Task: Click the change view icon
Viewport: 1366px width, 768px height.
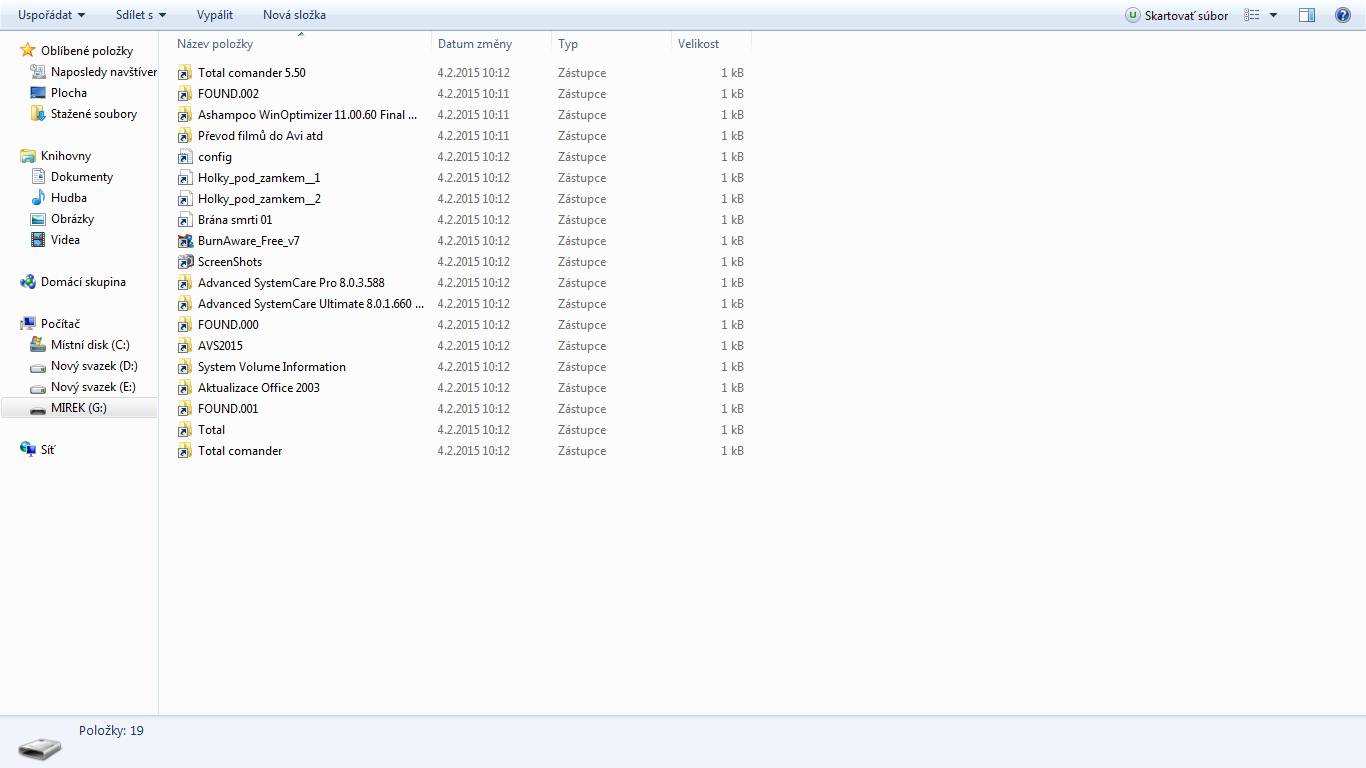Action: (1252, 15)
